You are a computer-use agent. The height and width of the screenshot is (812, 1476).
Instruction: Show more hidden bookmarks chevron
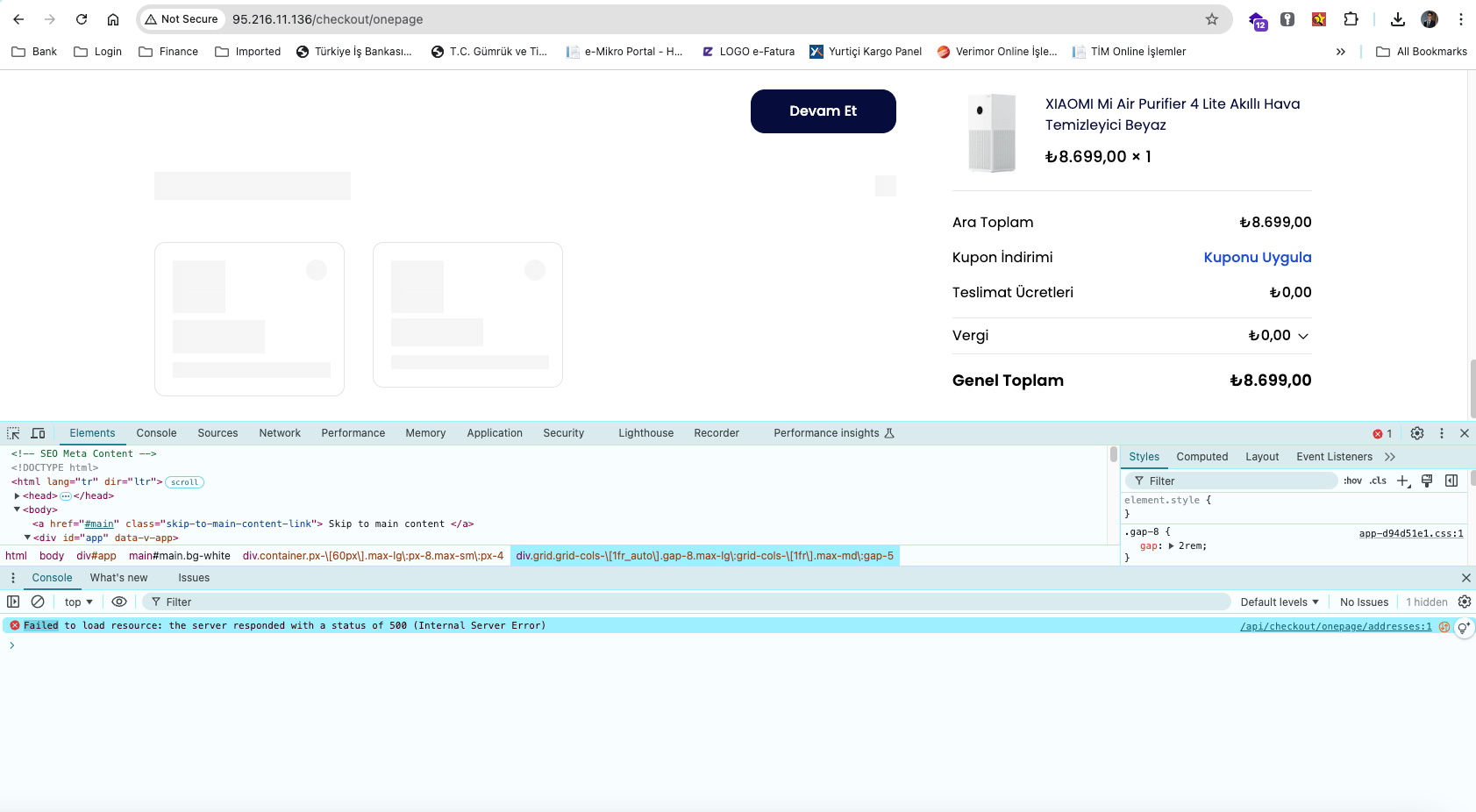click(1341, 52)
